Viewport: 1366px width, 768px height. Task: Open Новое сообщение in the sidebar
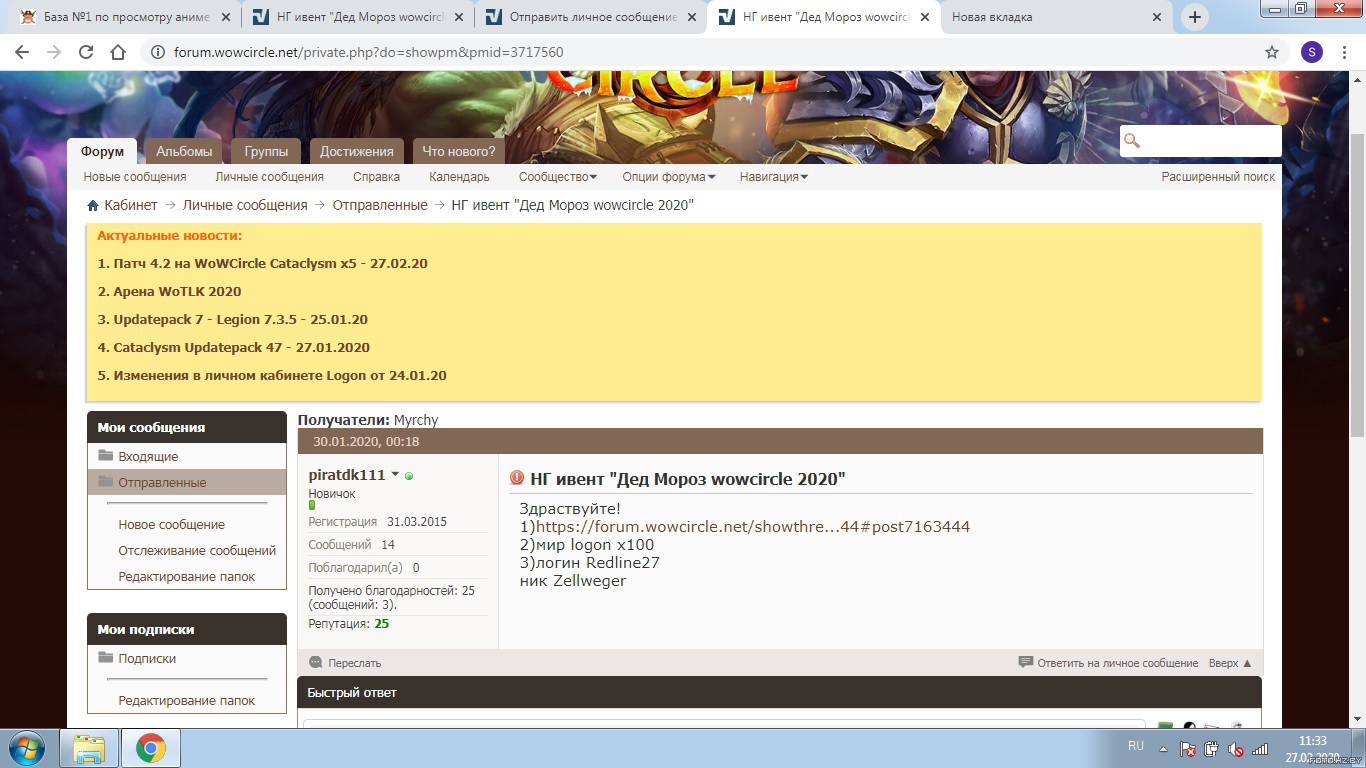(171, 524)
